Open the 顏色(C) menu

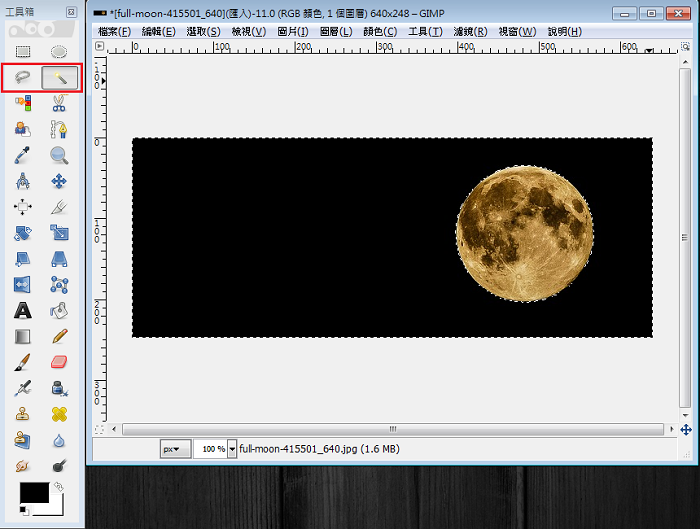[380, 32]
